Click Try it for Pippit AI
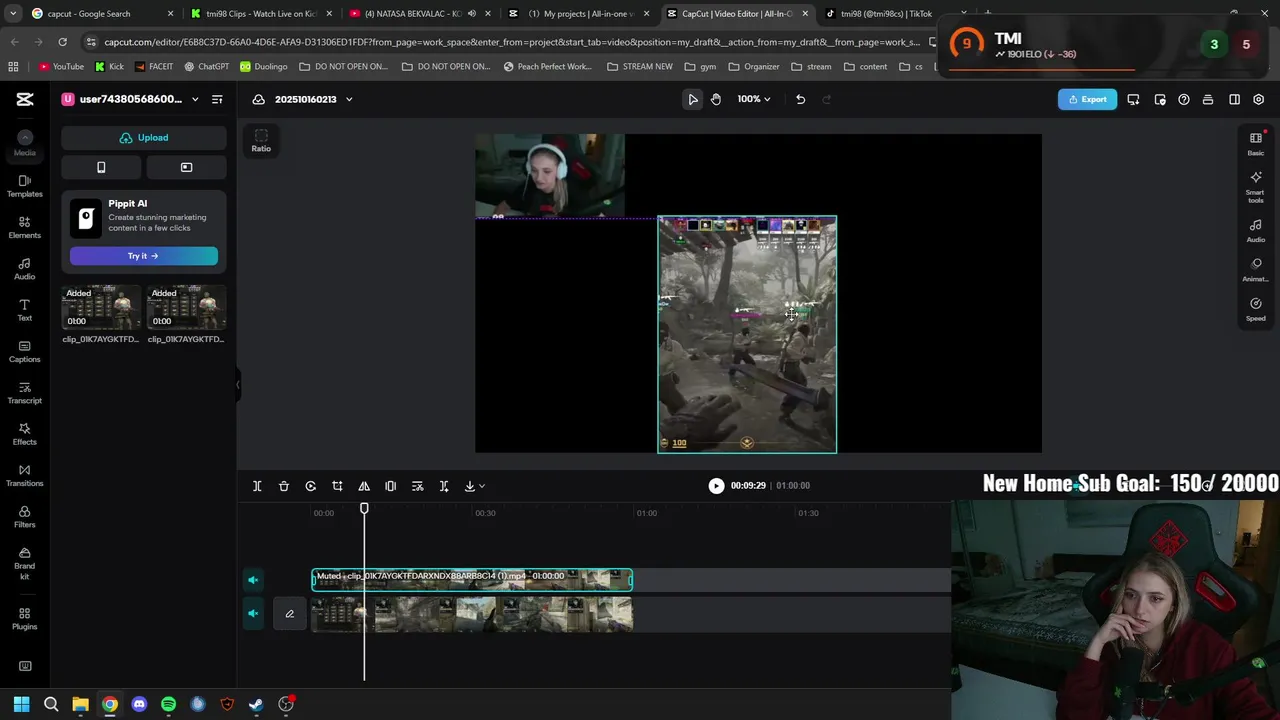The image size is (1280, 720). pos(144,256)
